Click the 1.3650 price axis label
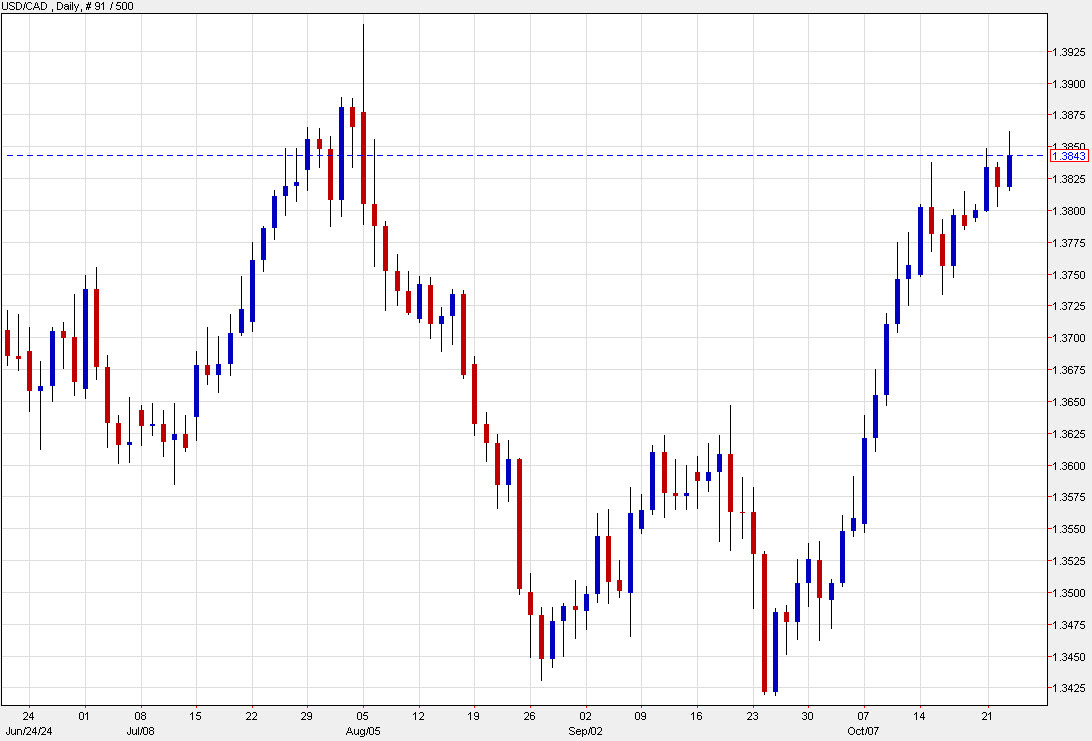 pos(1068,402)
